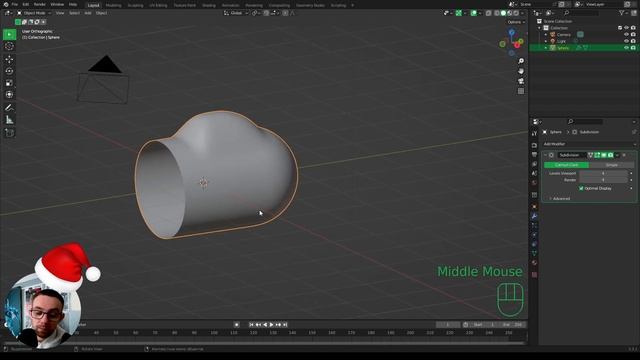
Task: Open the Scene properties tab
Action: [x=534, y=173]
